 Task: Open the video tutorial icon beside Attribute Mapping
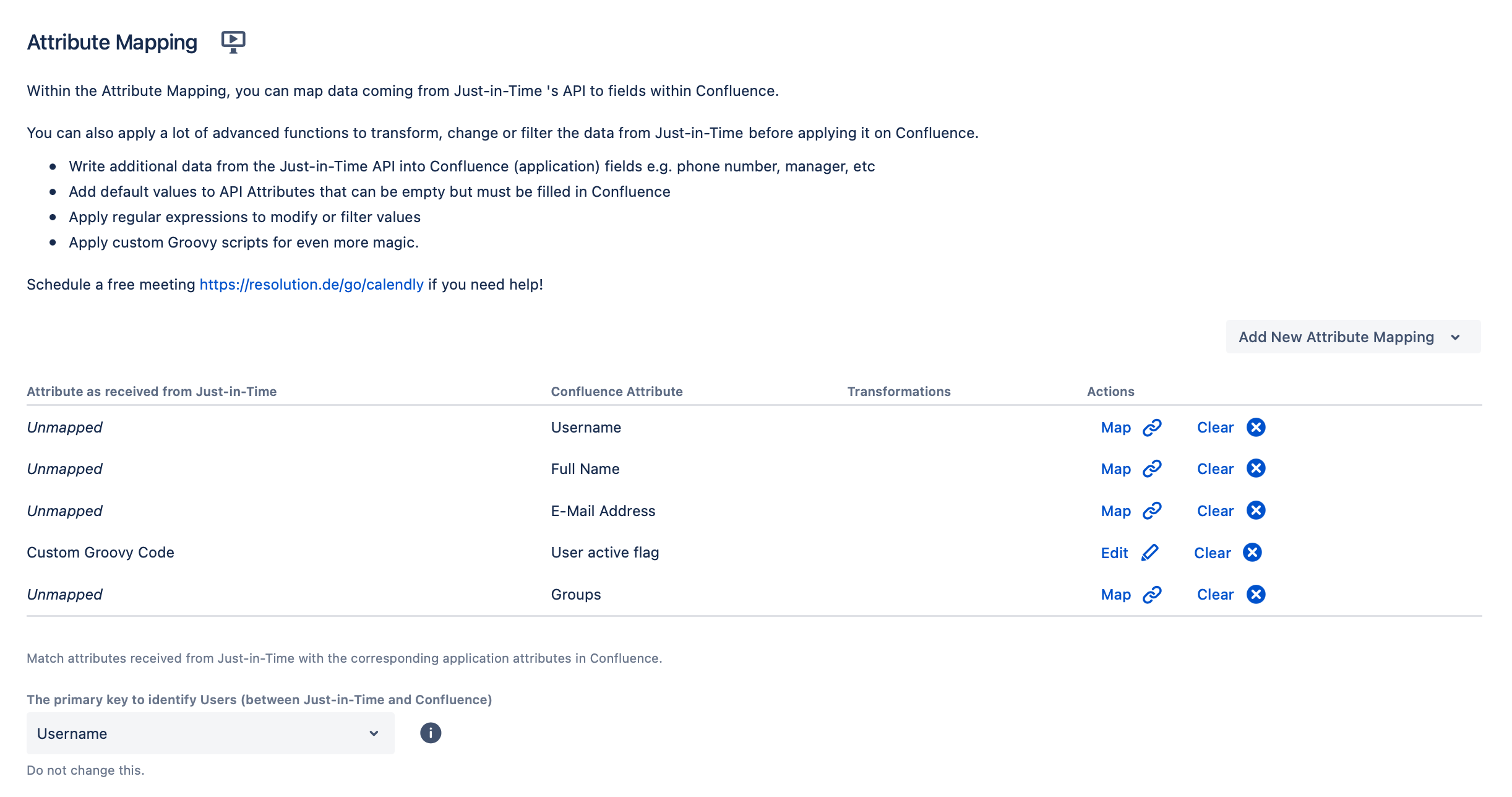[x=233, y=41]
